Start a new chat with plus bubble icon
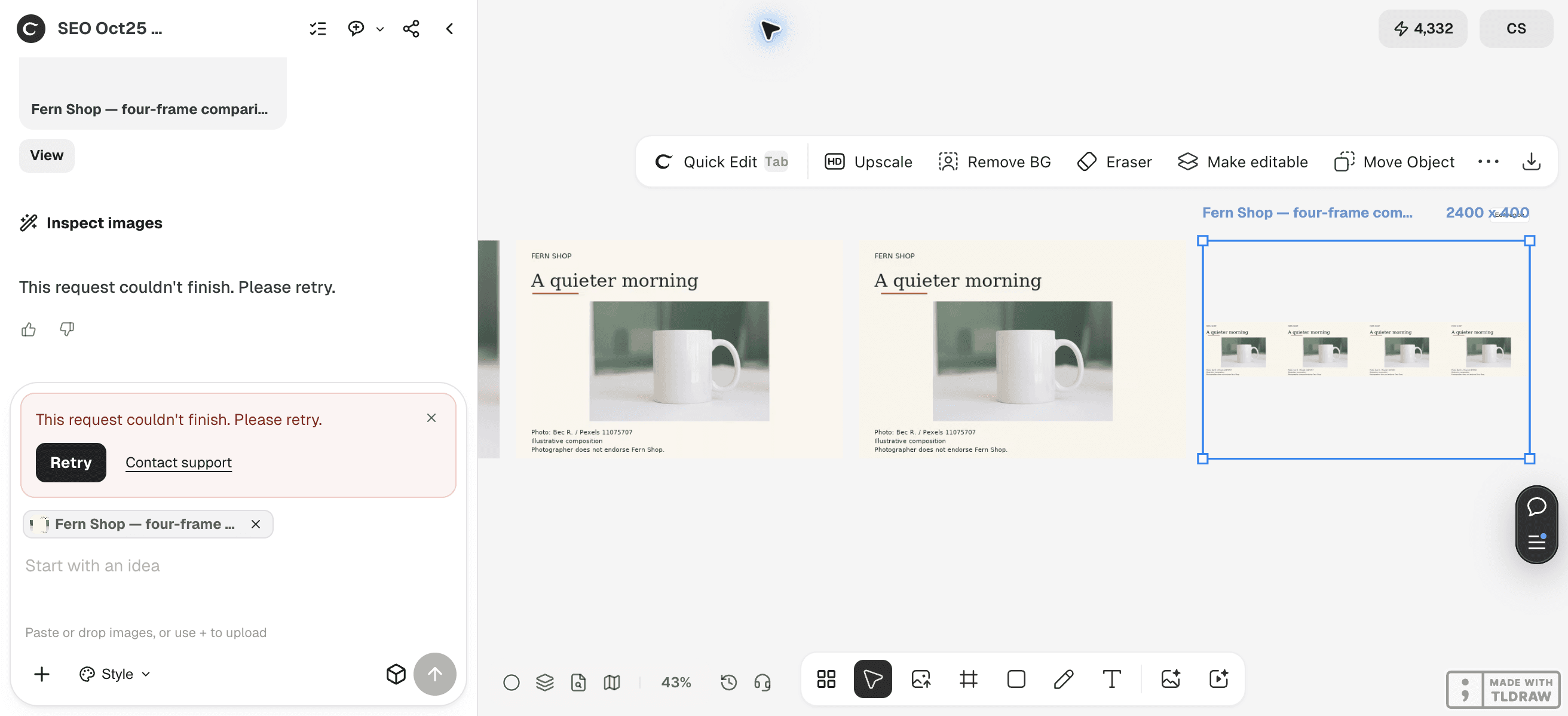 [x=356, y=29]
